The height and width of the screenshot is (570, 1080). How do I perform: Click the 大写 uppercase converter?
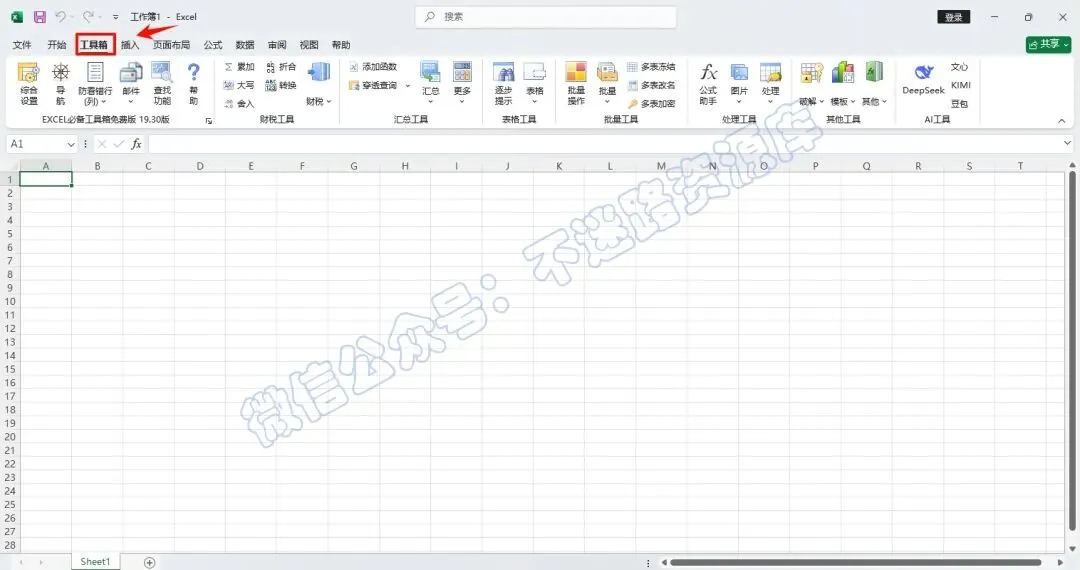click(x=239, y=85)
